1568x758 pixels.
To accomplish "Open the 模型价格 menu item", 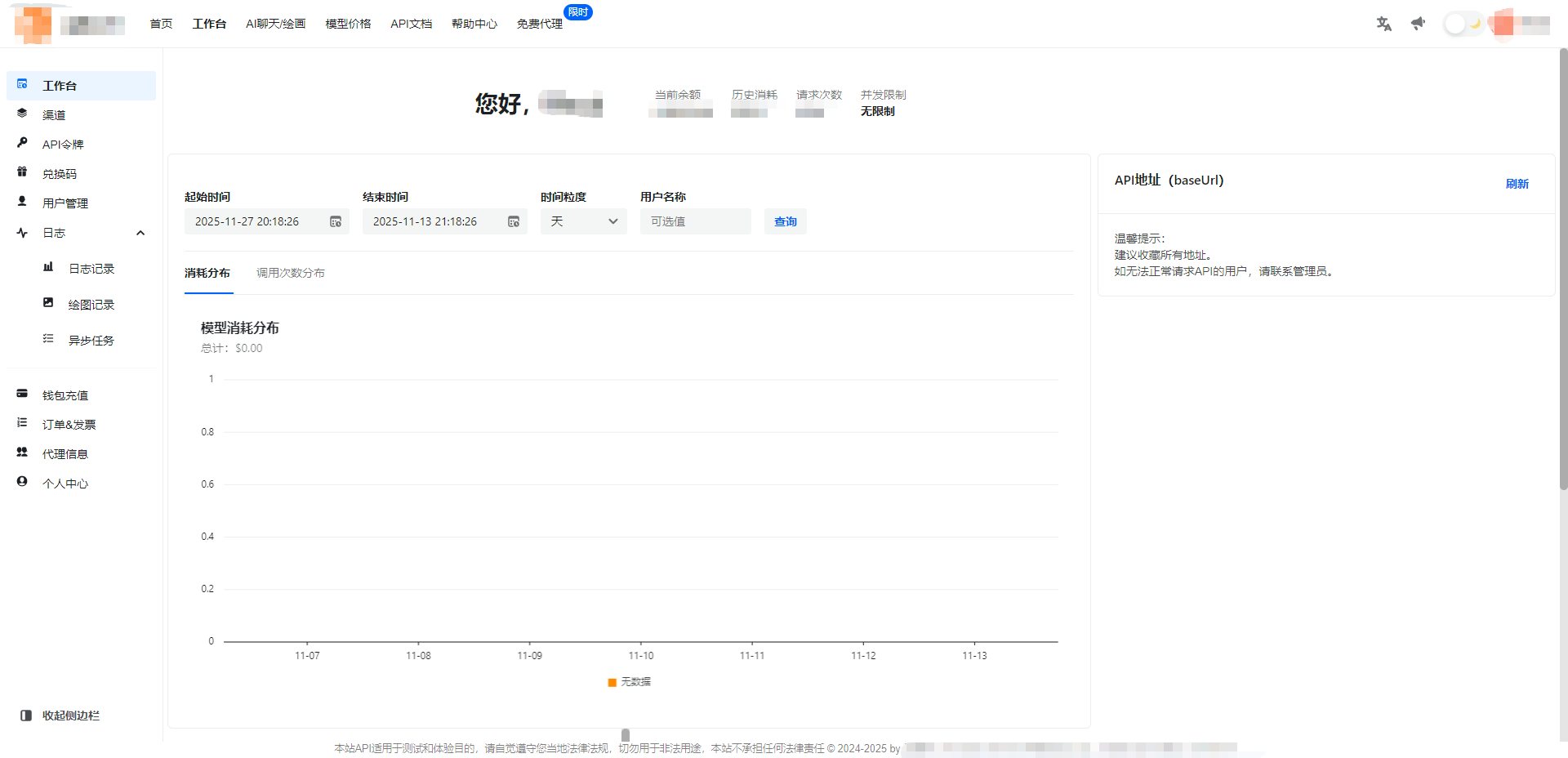I will click(x=347, y=24).
